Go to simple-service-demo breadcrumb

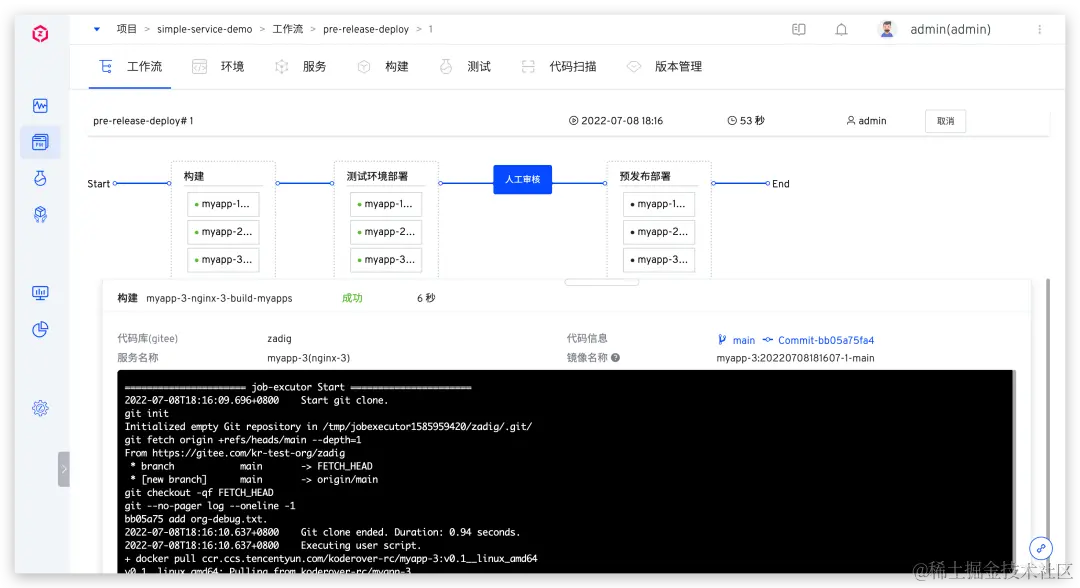(x=205, y=29)
